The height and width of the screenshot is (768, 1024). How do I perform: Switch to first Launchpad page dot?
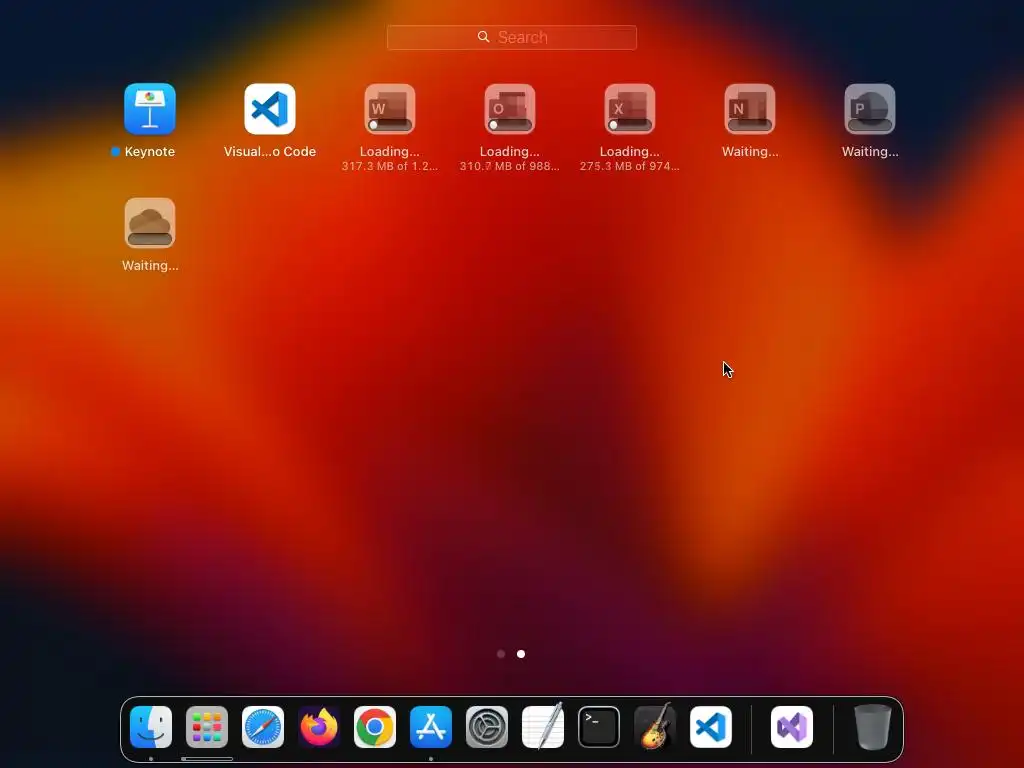tap(501, 654)
